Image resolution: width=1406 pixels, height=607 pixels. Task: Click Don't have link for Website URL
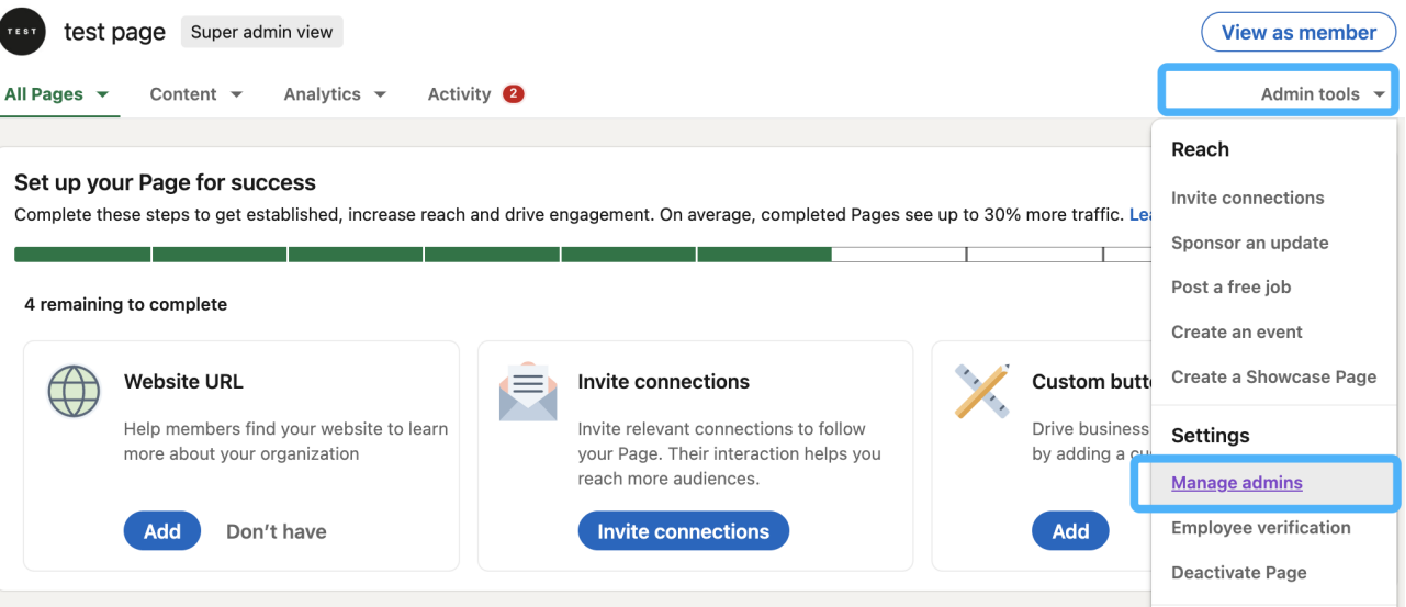click(276, 531)
